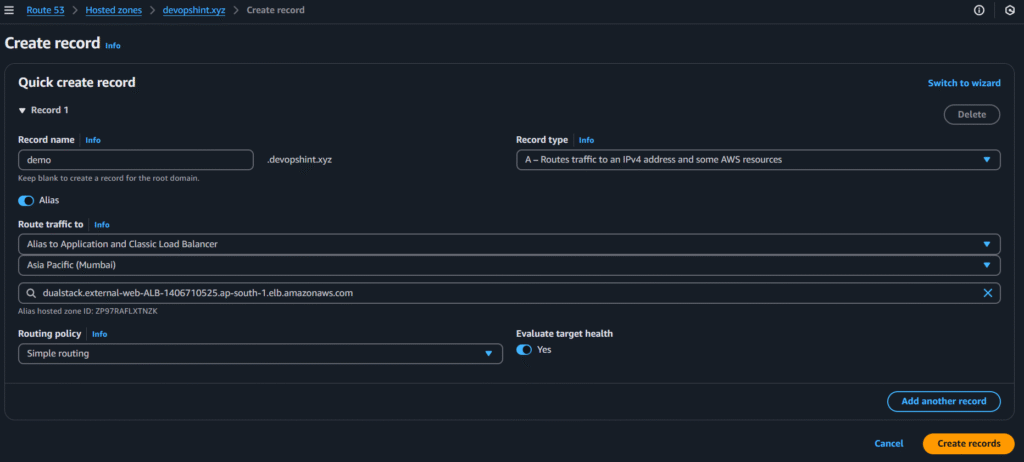Click the Keep blank to create a record hint
This screenshot has width=1024, height=462.
tap(109, 178)
